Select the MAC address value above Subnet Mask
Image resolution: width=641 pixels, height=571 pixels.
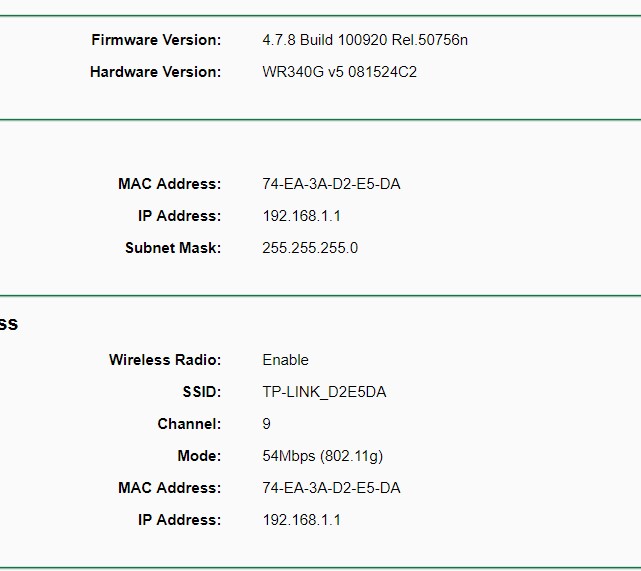pyautogui.click(x=331, y=184)
